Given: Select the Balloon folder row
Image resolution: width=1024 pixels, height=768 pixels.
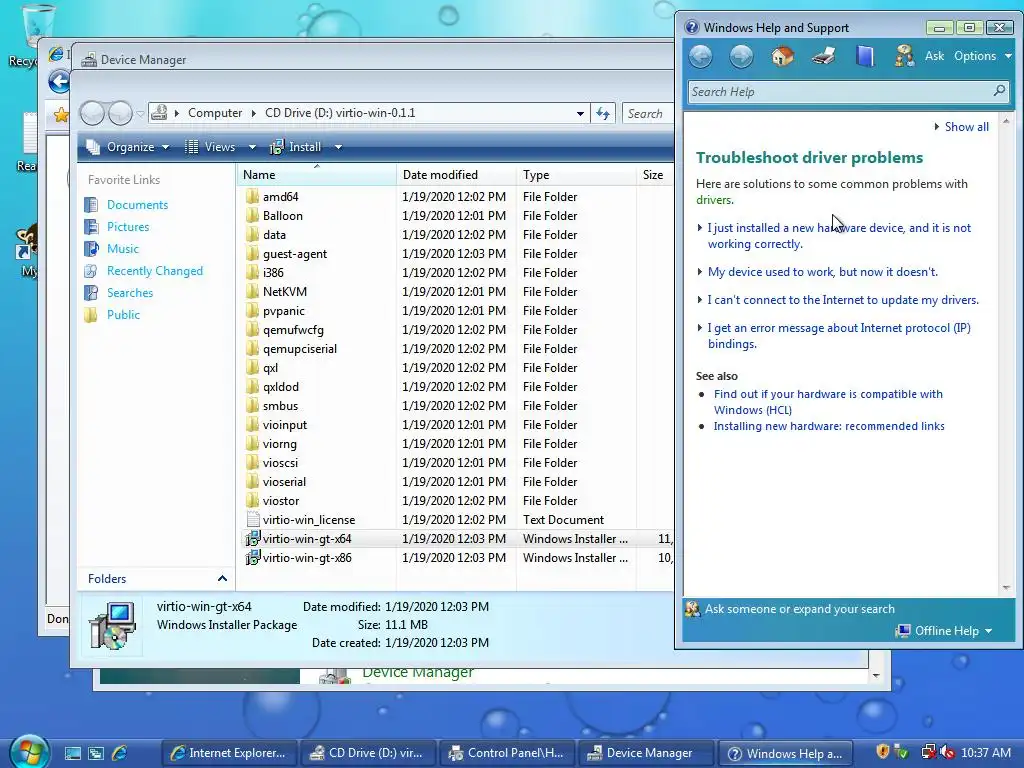Looking at the screenshot, I should click(455, 216).
